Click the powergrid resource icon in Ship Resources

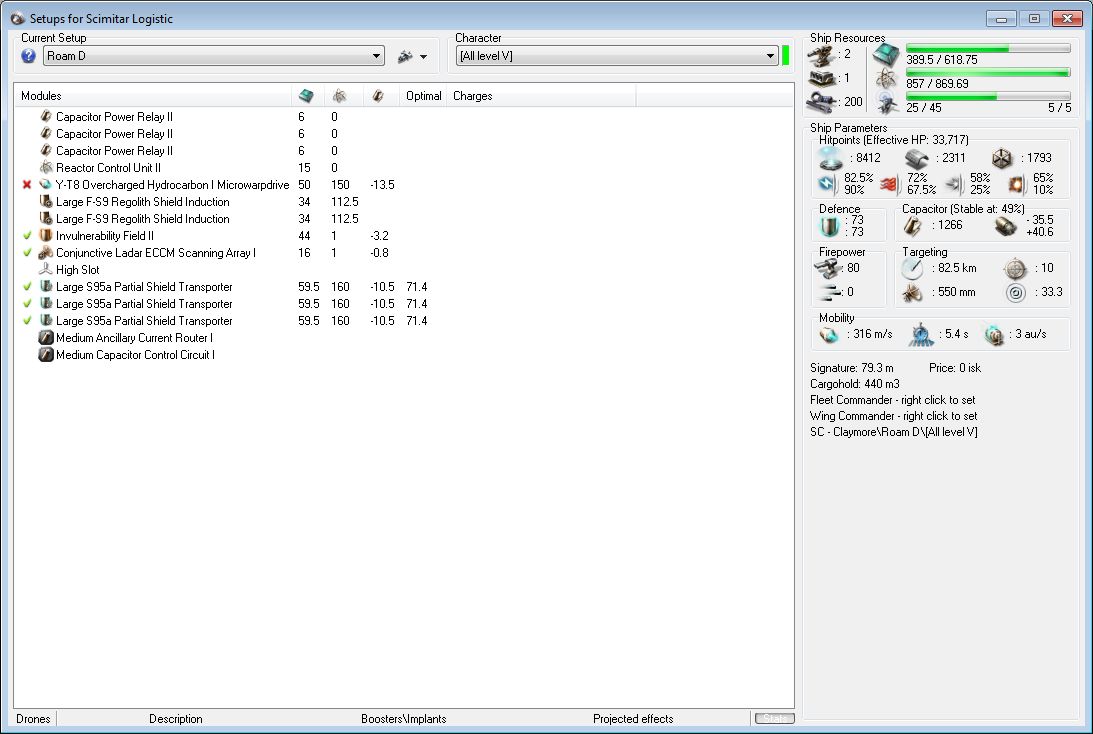[886, 78]
